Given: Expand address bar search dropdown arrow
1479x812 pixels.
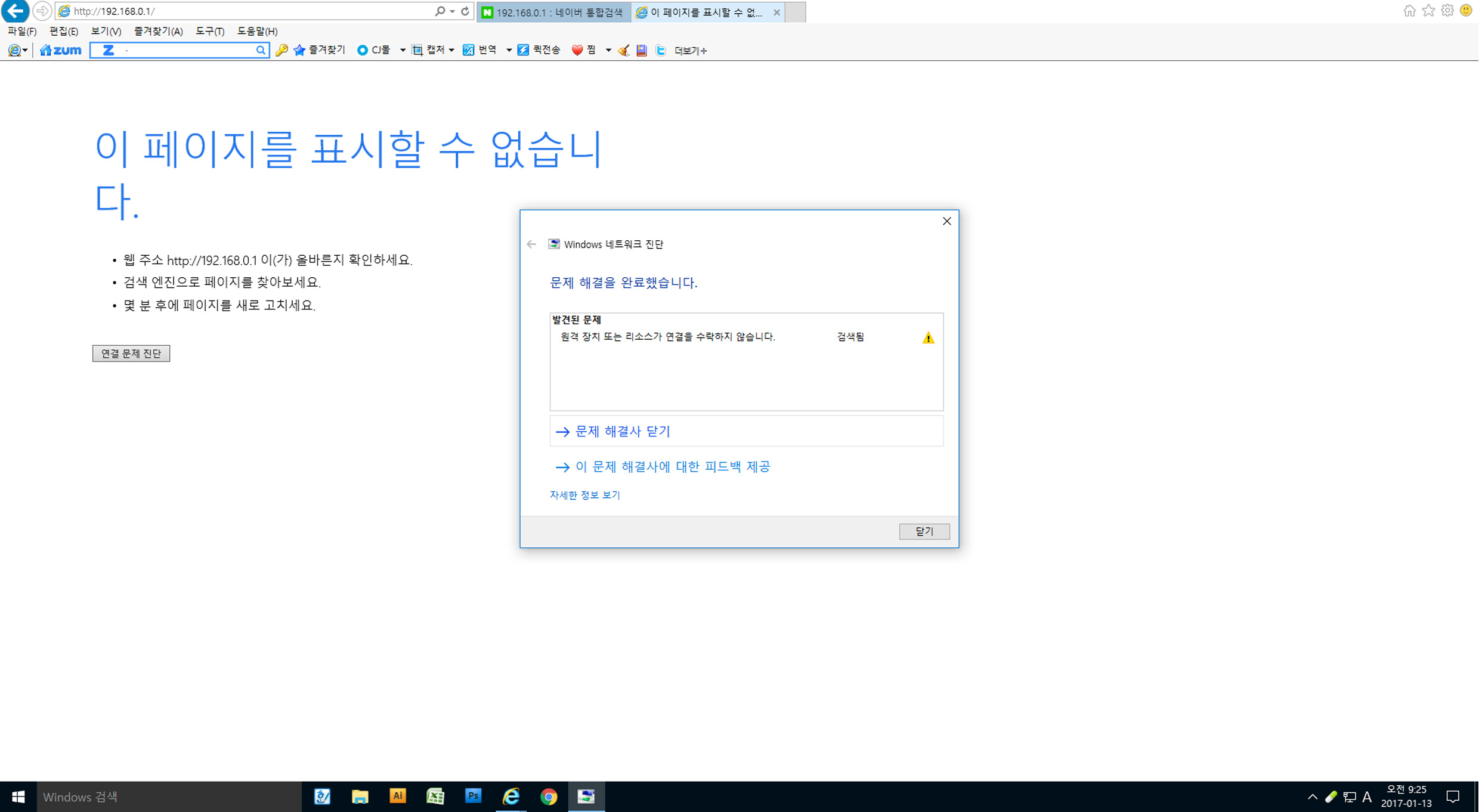Looking at the screenshot, I should [453, 11].
